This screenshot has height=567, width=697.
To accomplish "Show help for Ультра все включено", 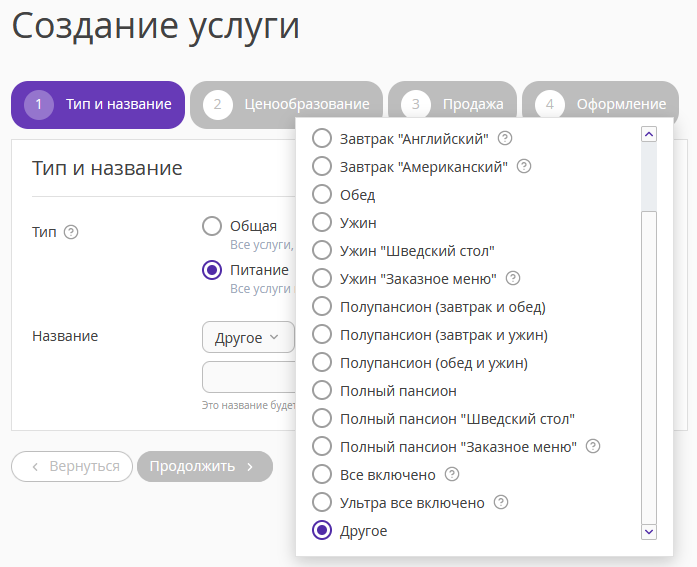I will point(501,502).
